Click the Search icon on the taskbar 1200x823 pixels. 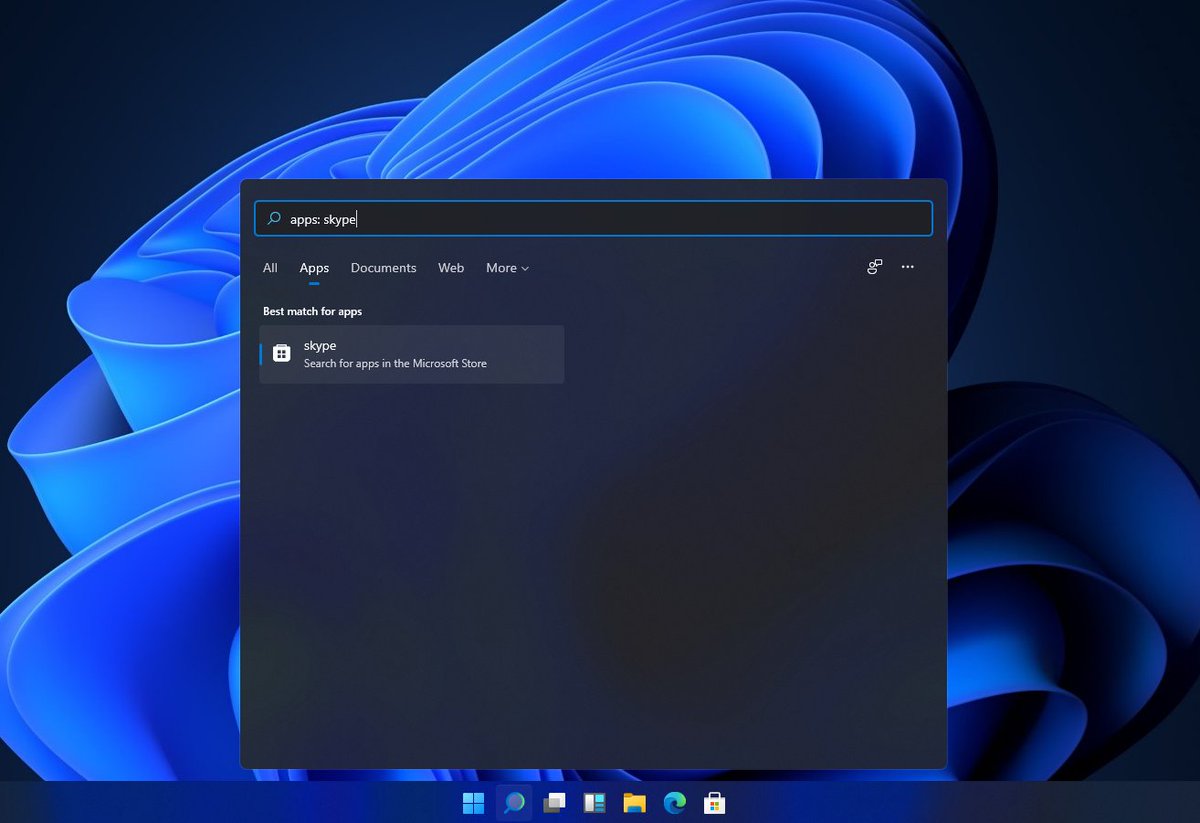tap(514, 803)
